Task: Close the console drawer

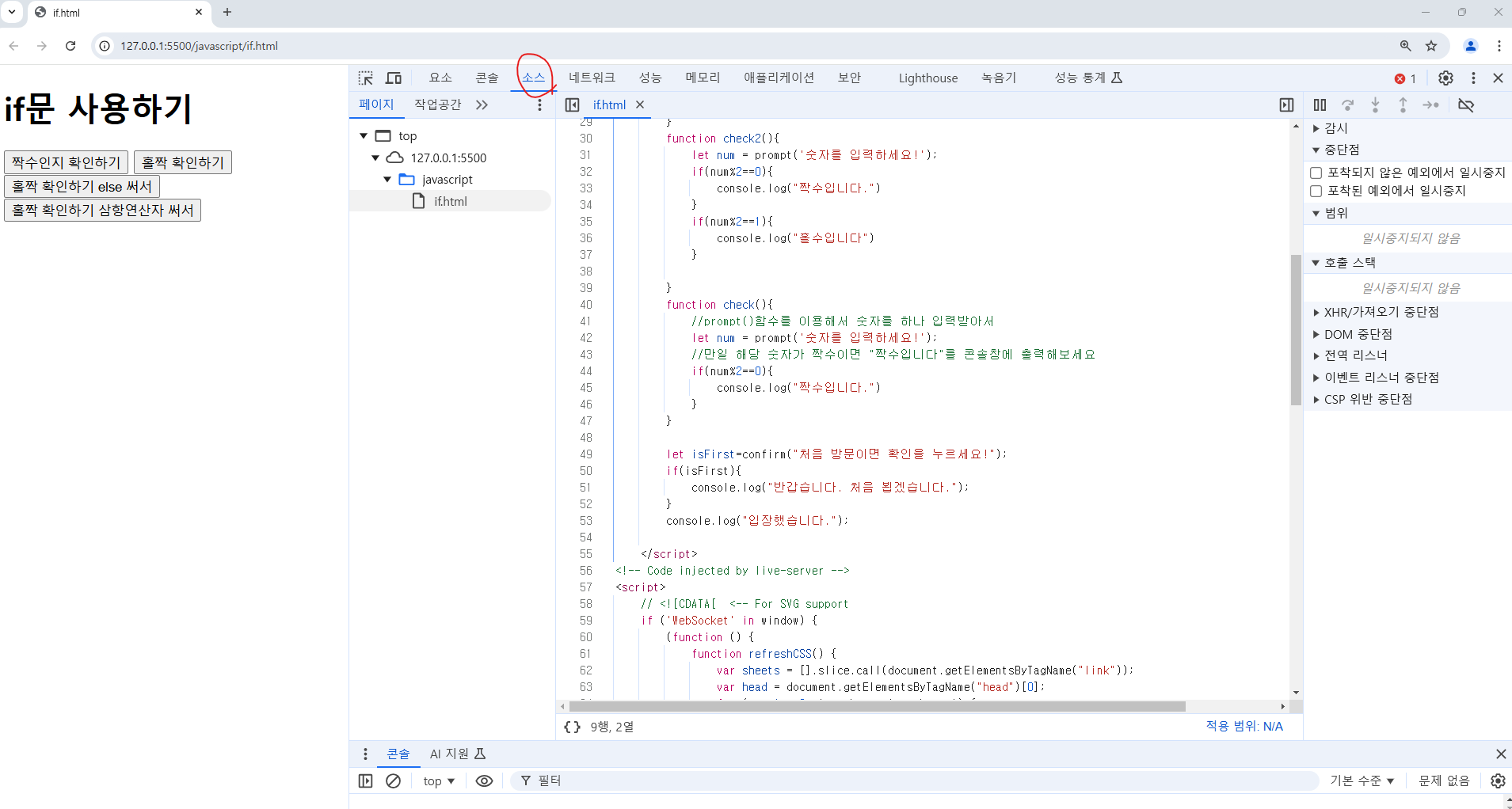Action: tap(1501, 754)
